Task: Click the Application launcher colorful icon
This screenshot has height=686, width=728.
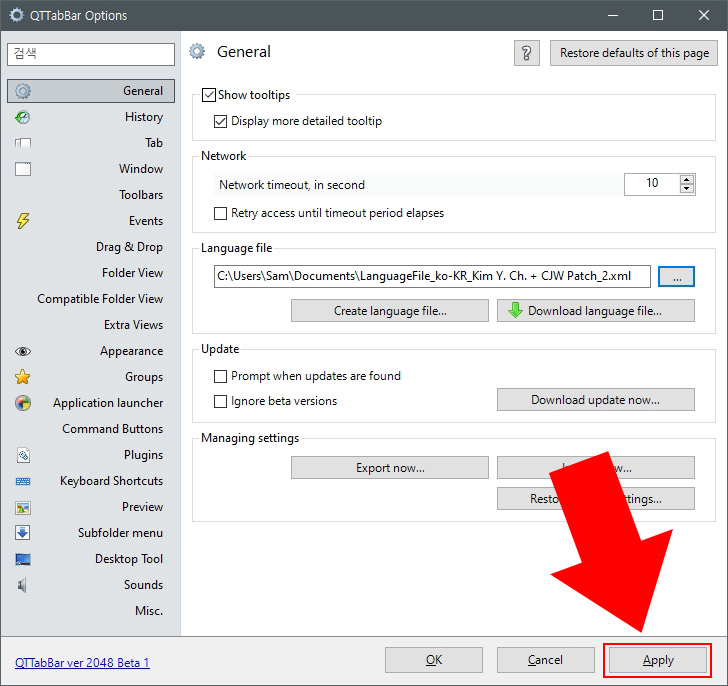Action: pos(23,403)
